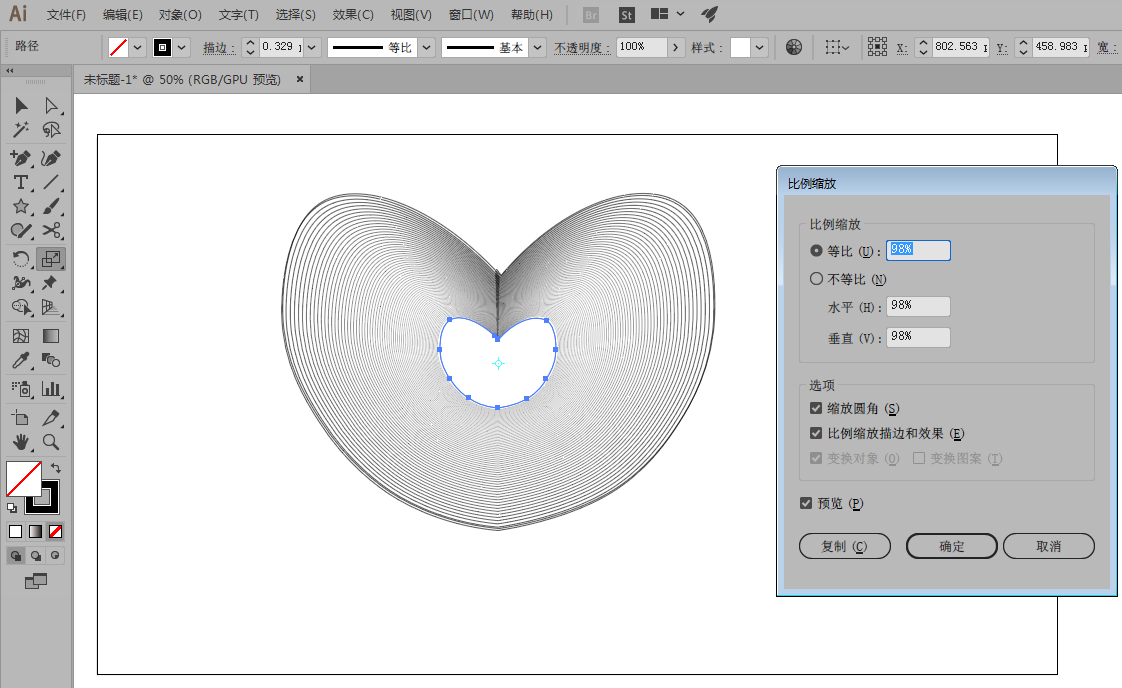Select the Rotate tool
Image resolution: width=1122 pixels, height=688 pixels.
click(x=21, y=258)
